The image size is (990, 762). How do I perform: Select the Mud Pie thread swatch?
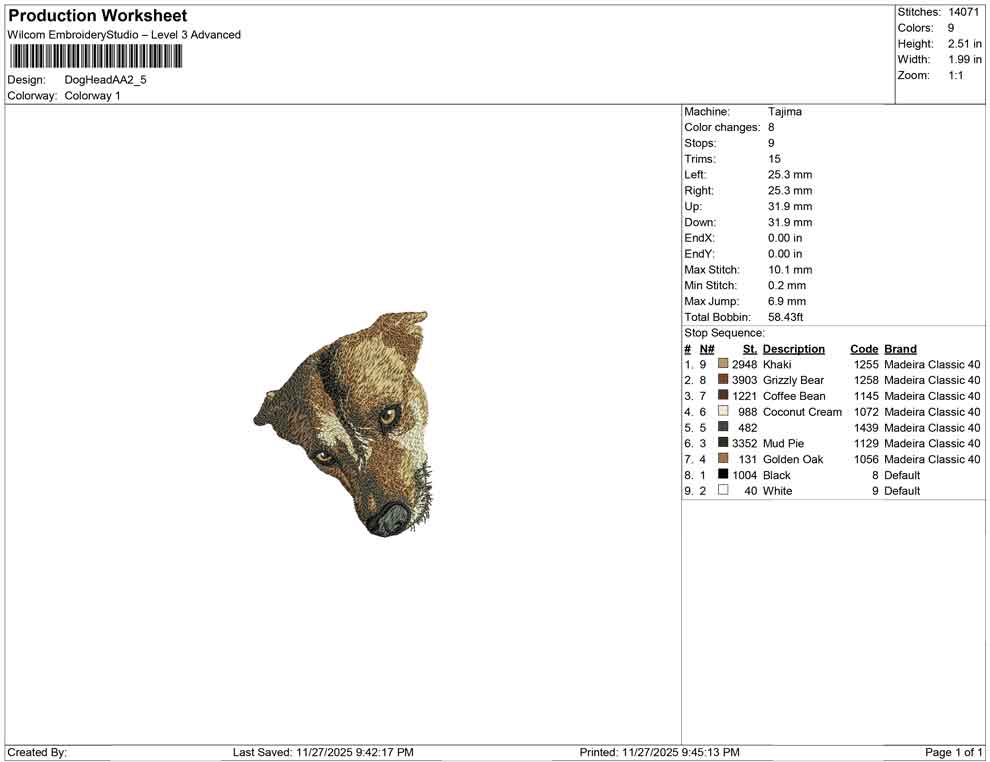722,443
